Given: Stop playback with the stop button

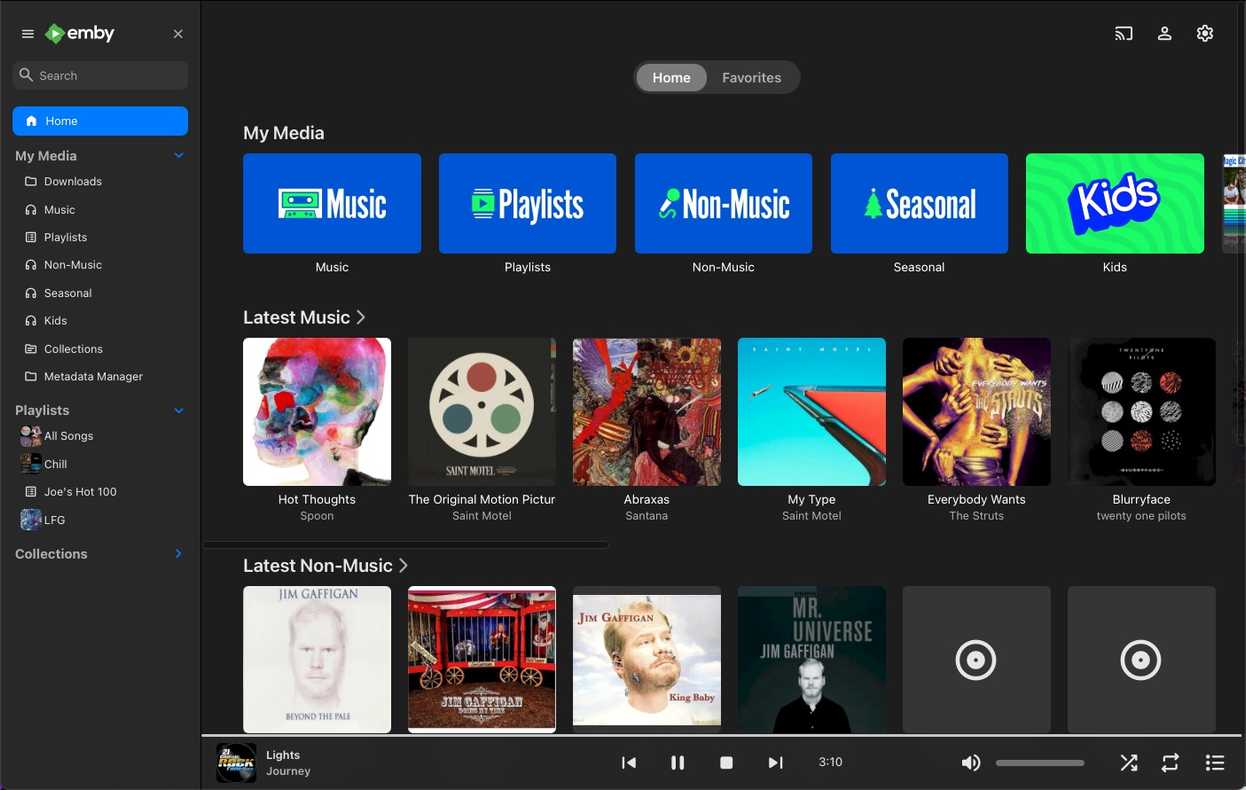Looking at the screenshot, I should pyautogui.click(x=727, y=762).
